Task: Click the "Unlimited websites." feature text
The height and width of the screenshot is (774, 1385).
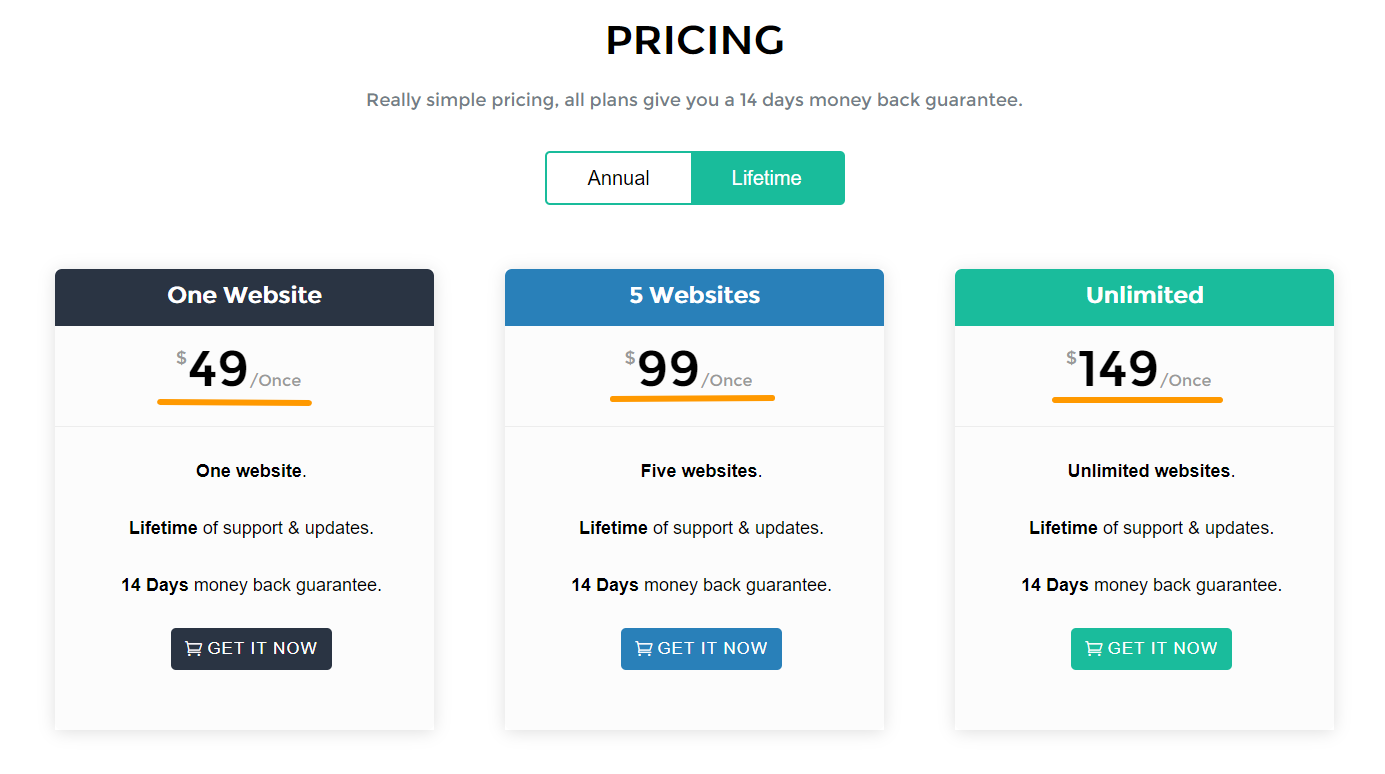Action: coord(1151,471)
